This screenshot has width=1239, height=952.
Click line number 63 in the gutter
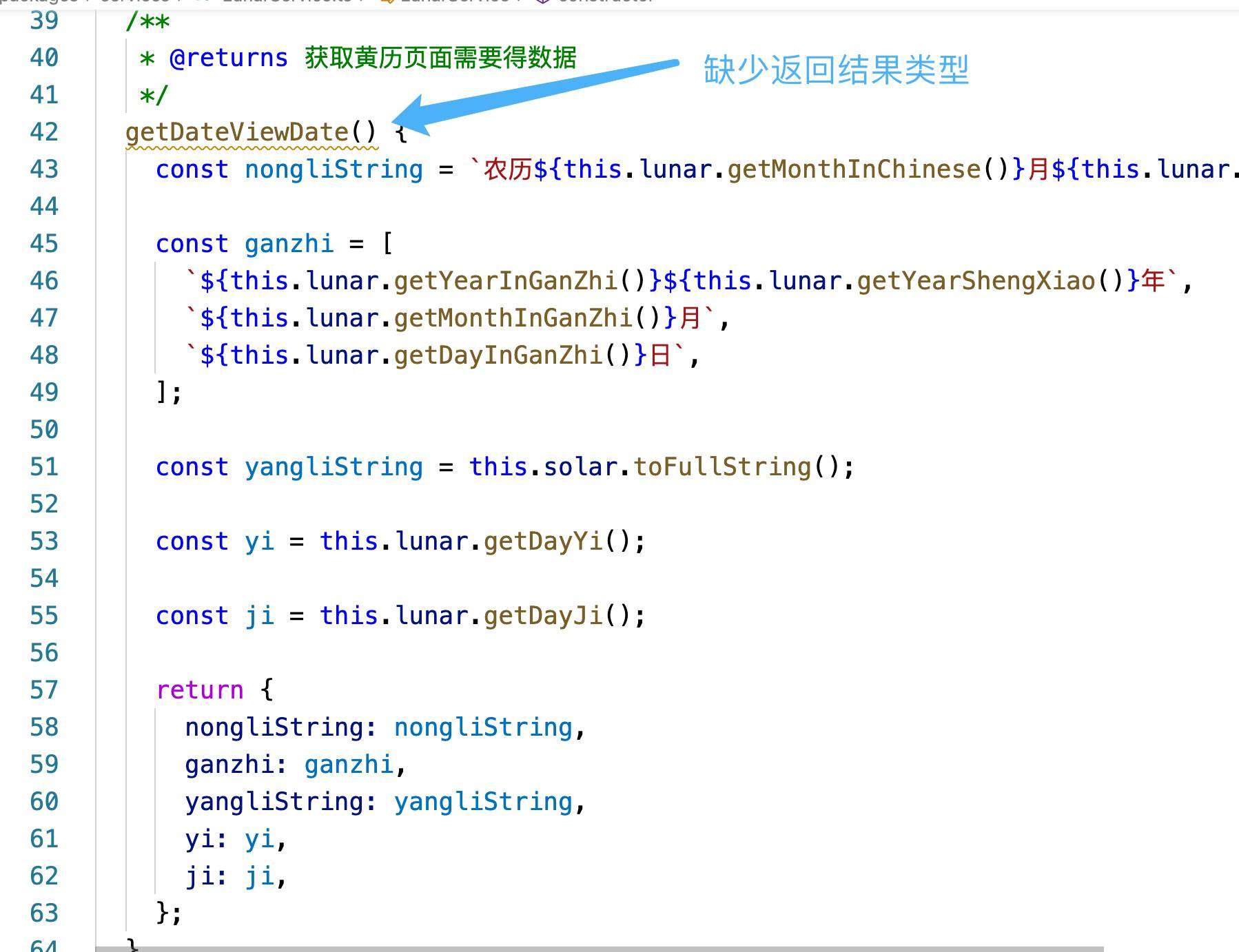[x=44, y=913]
